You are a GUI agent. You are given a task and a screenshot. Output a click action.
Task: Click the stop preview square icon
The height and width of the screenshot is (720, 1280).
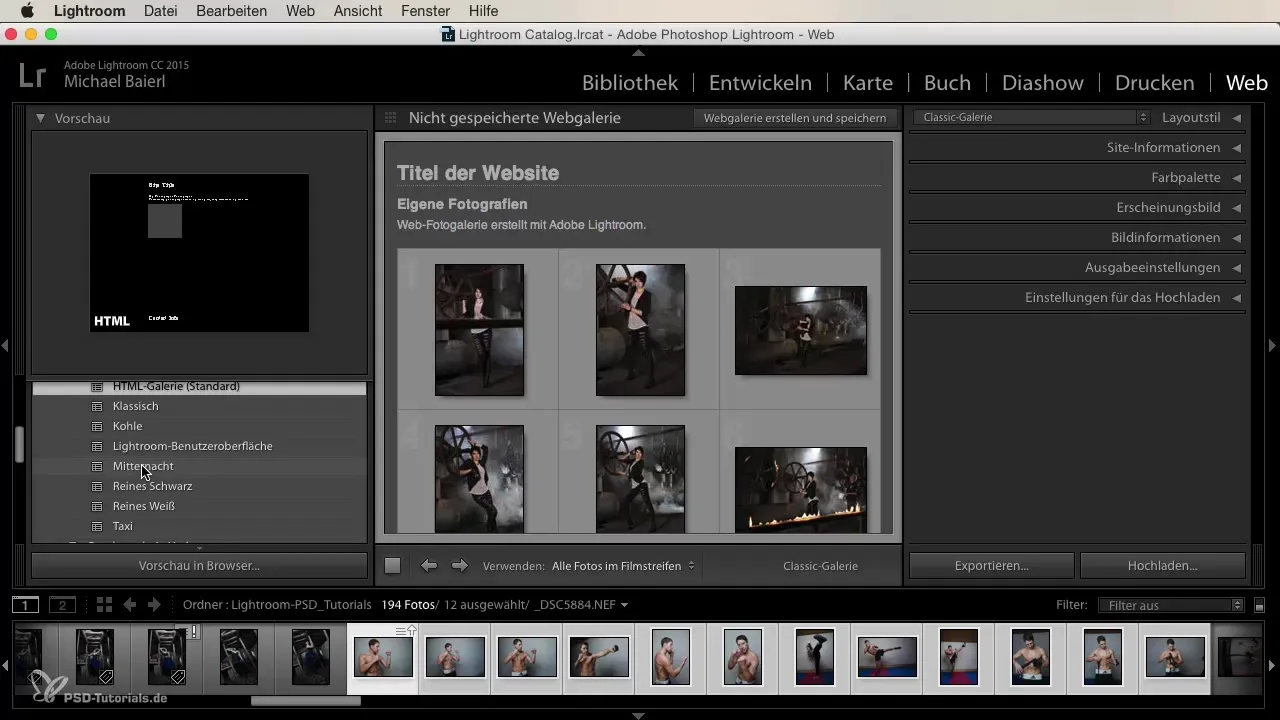coord(393,566)
